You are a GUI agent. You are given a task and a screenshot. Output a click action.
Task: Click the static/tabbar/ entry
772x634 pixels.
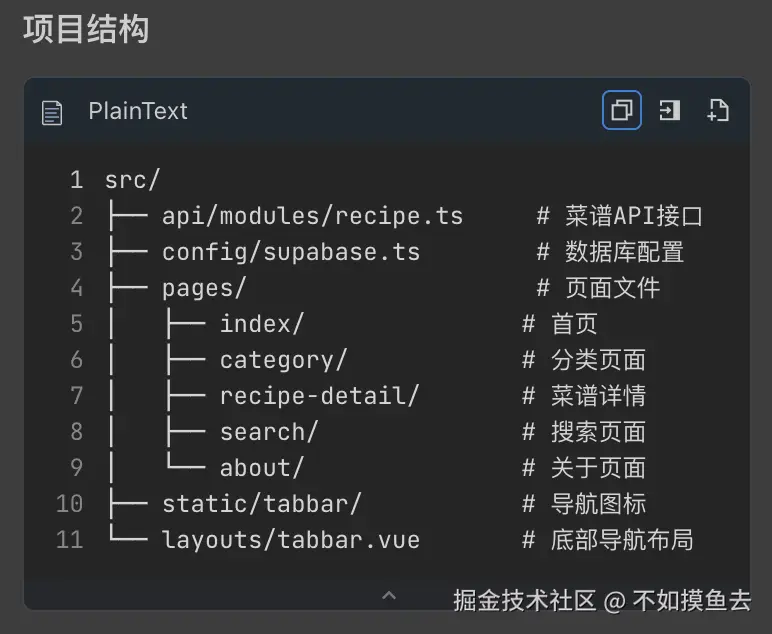click(261, 504)
